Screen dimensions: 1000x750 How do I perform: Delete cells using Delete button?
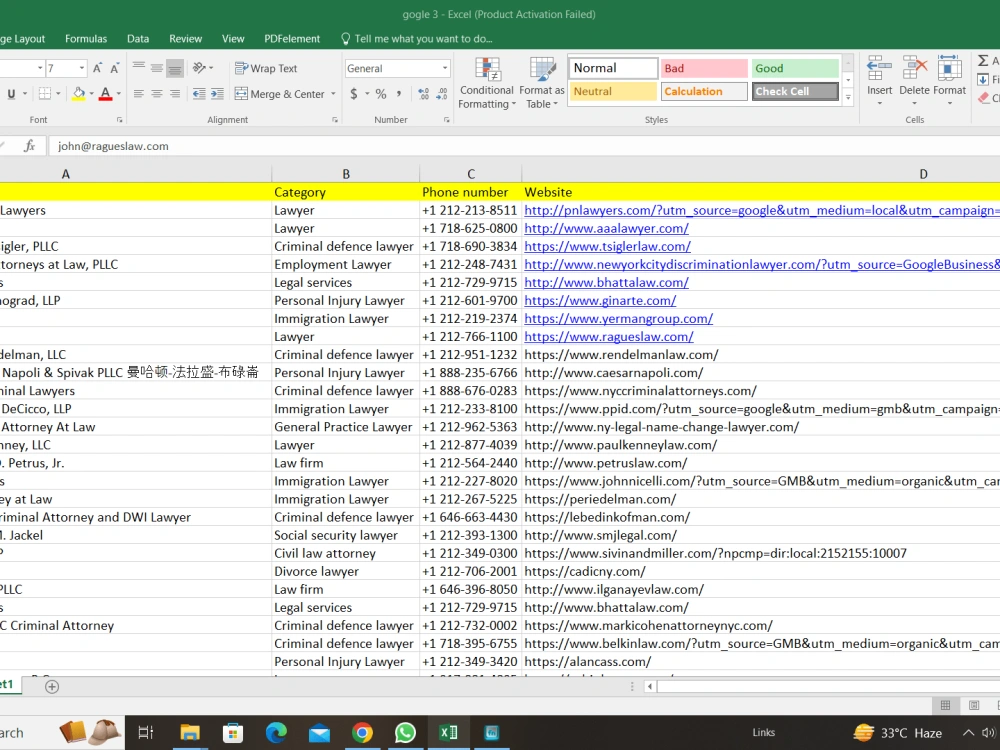coord(914,81)
